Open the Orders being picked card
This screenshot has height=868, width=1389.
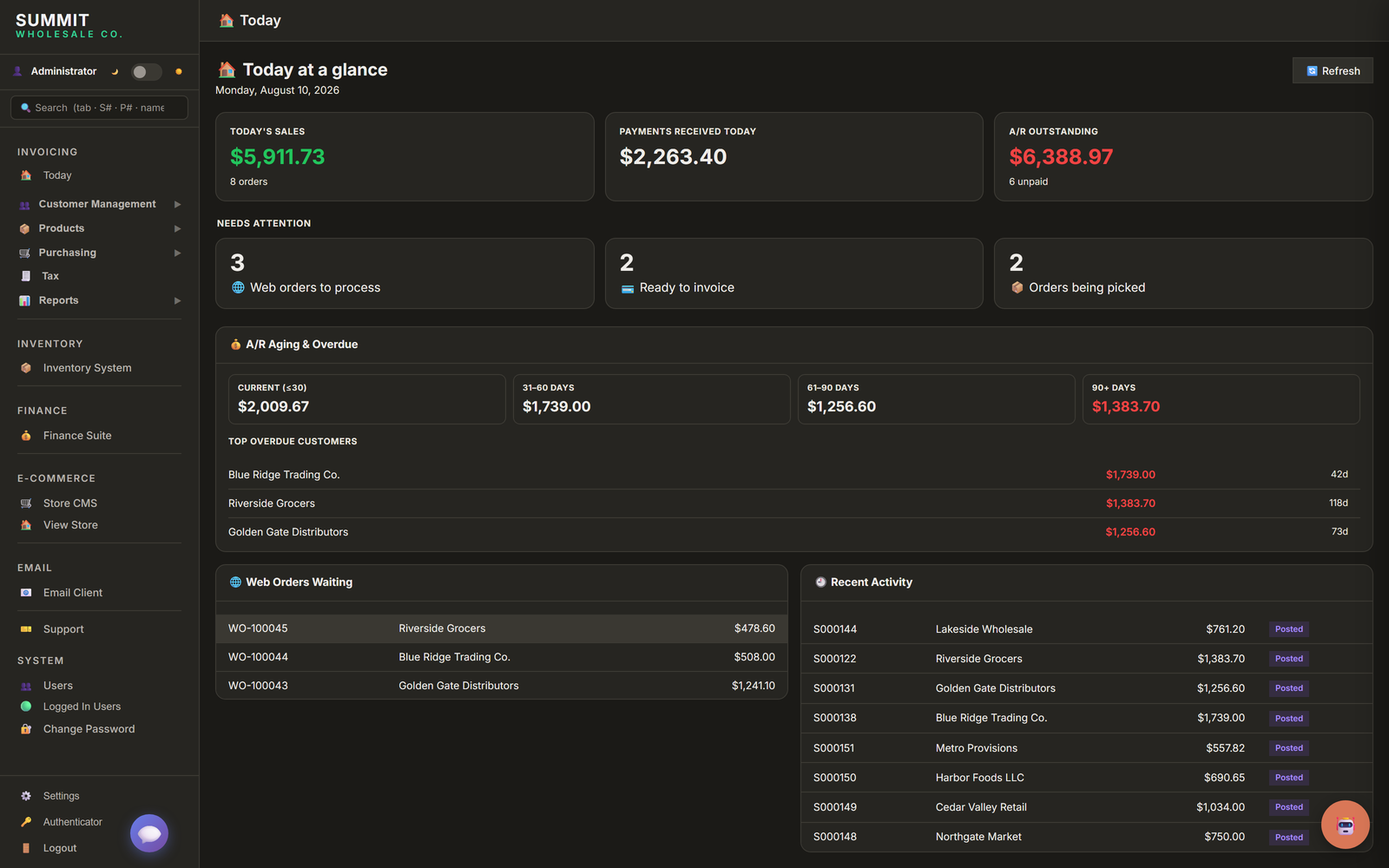pos(1183,273)
